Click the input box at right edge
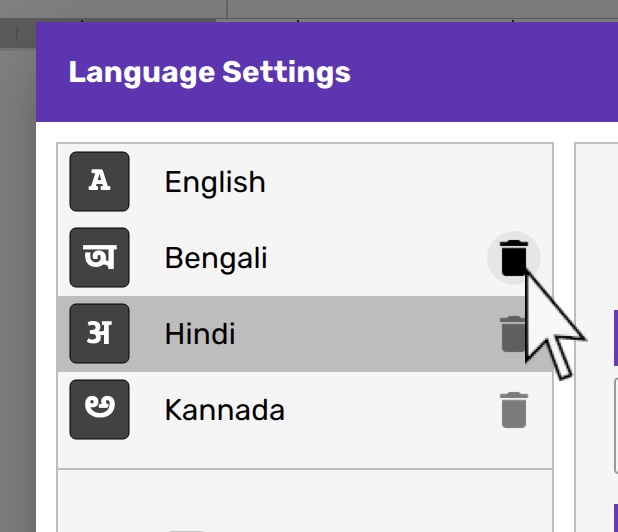The image size is (618, 532). [615, 425]
